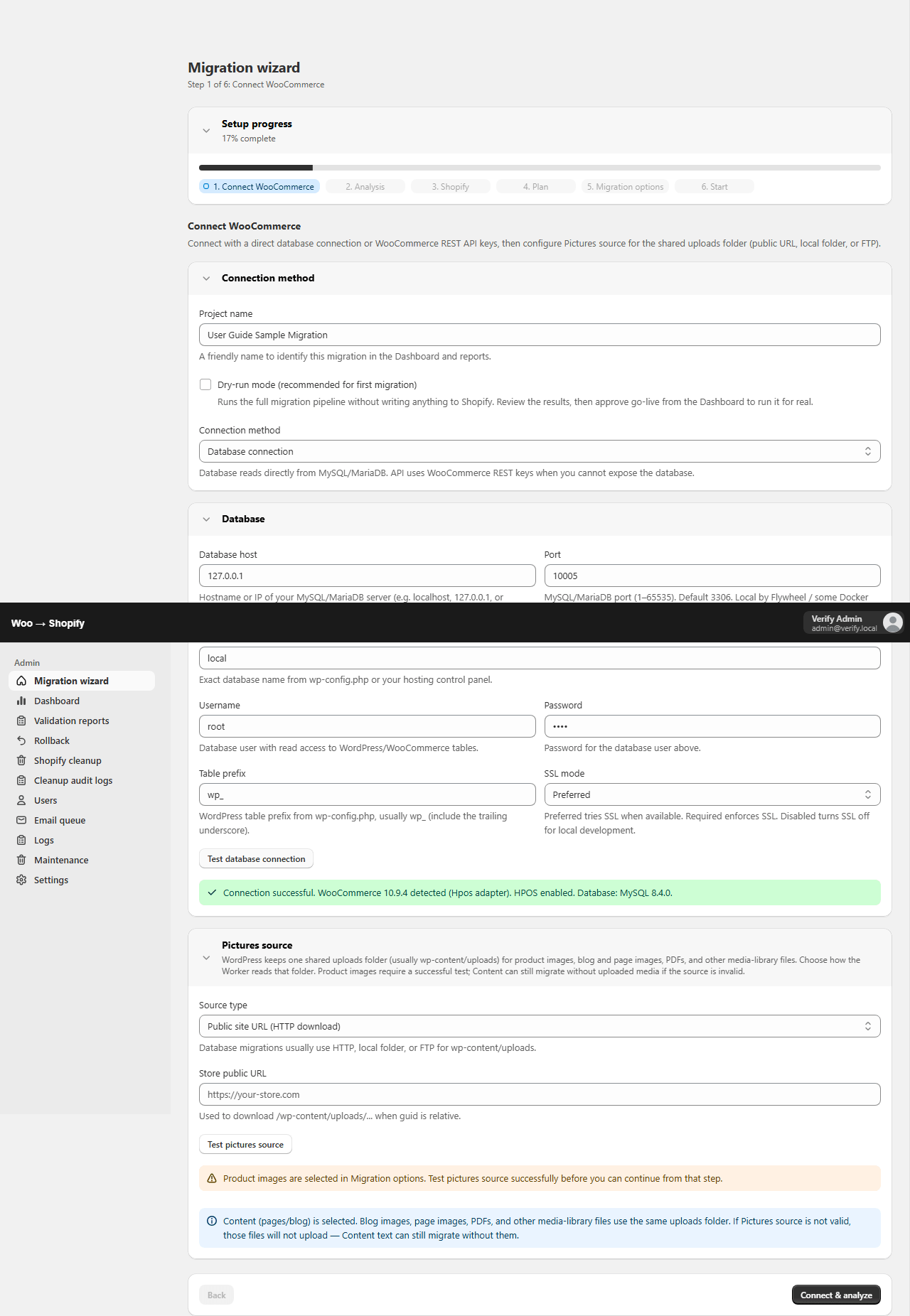This screenshot has width=910, height=1316.
Task: Select step 1. Connect WooCommerce
Action: coord(259,187)
